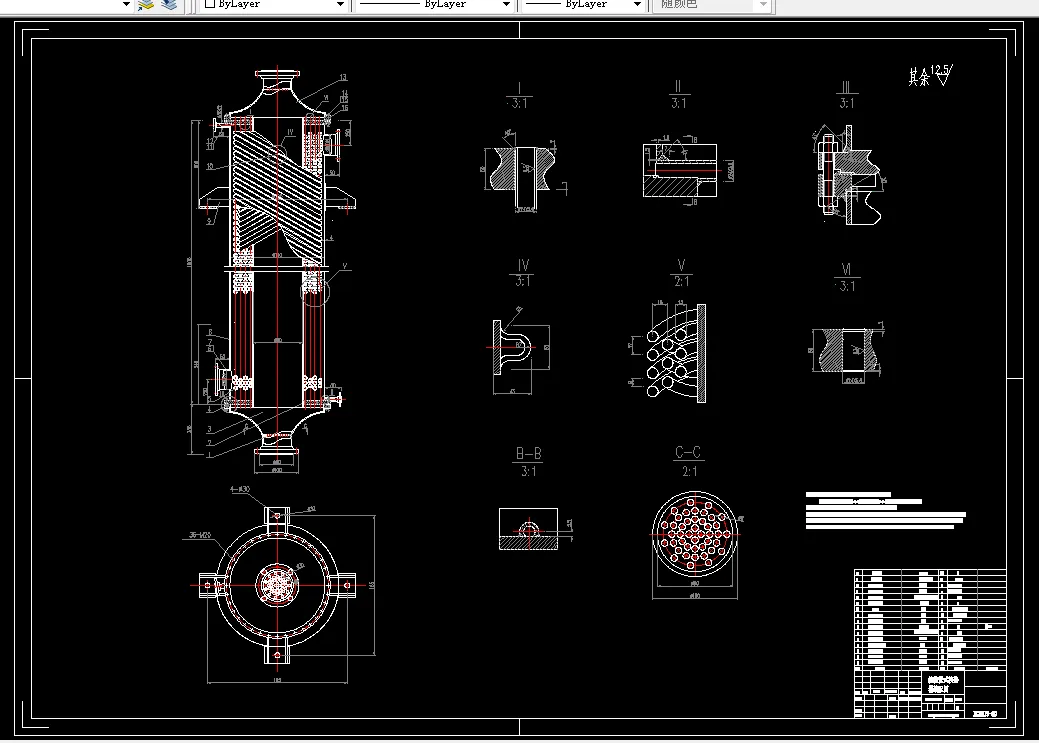Select the detail label IV 3:1
The image size is (1039, 743).
[x=523, y=273]
